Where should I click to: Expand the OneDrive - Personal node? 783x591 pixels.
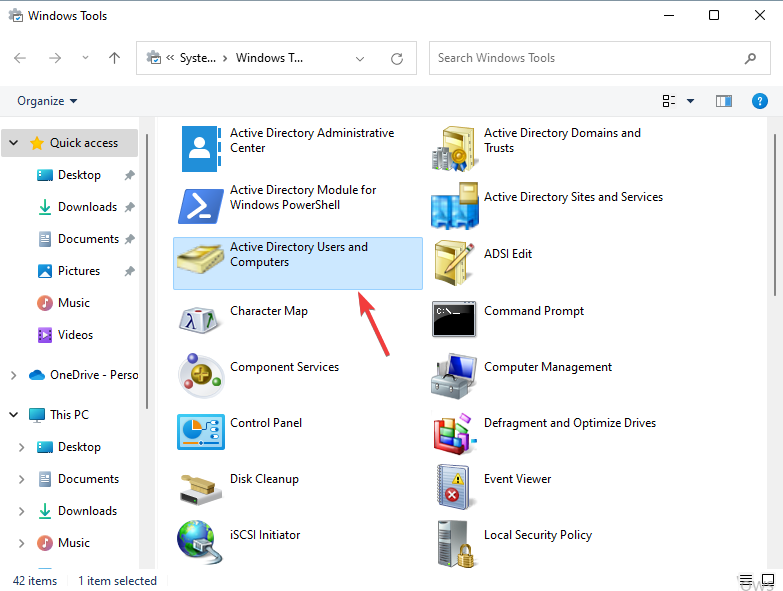13,375
